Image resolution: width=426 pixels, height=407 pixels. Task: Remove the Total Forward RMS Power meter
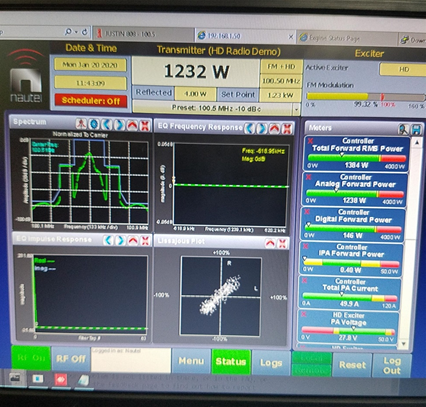pyautogui.click(x=311, y=141)
